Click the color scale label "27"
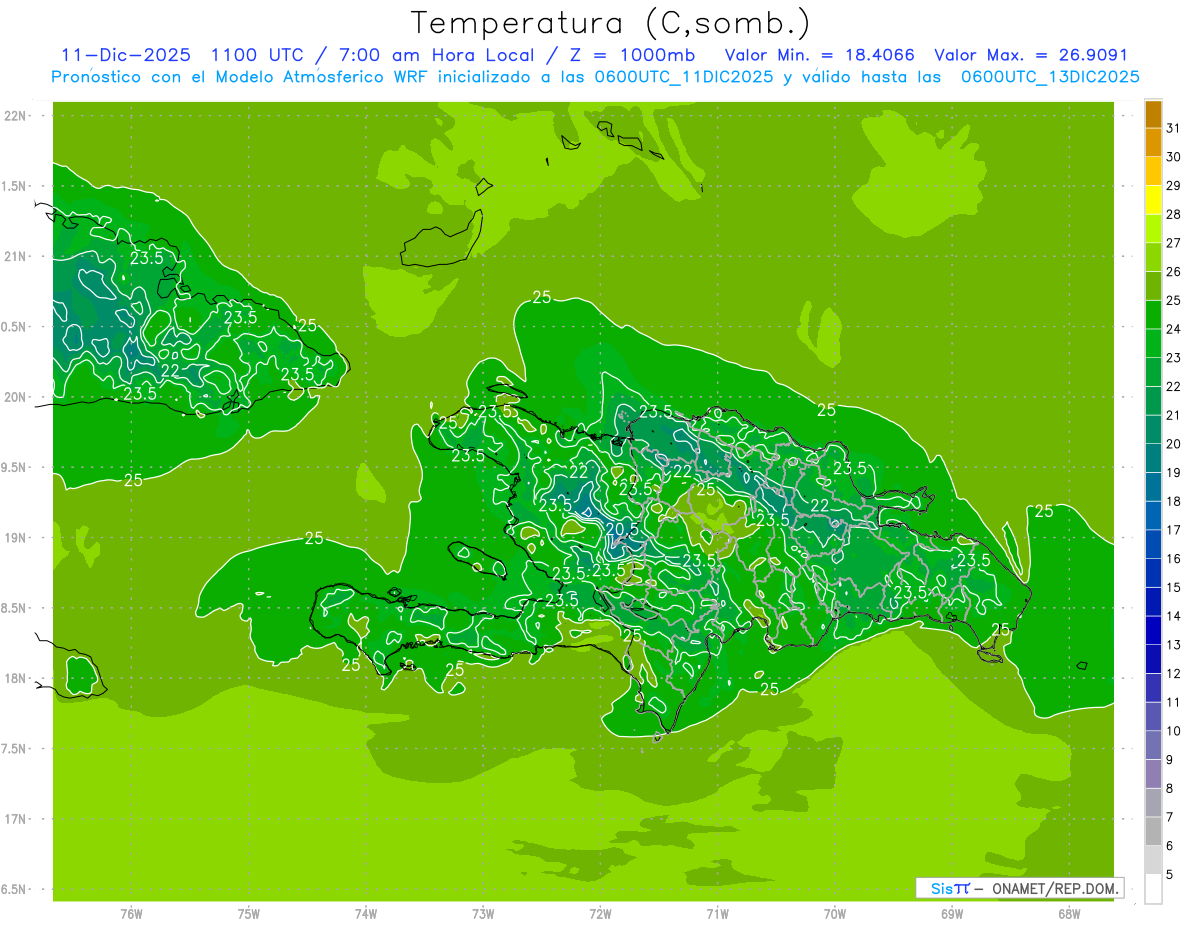 pyautogui.click(x=1174, y=243)
